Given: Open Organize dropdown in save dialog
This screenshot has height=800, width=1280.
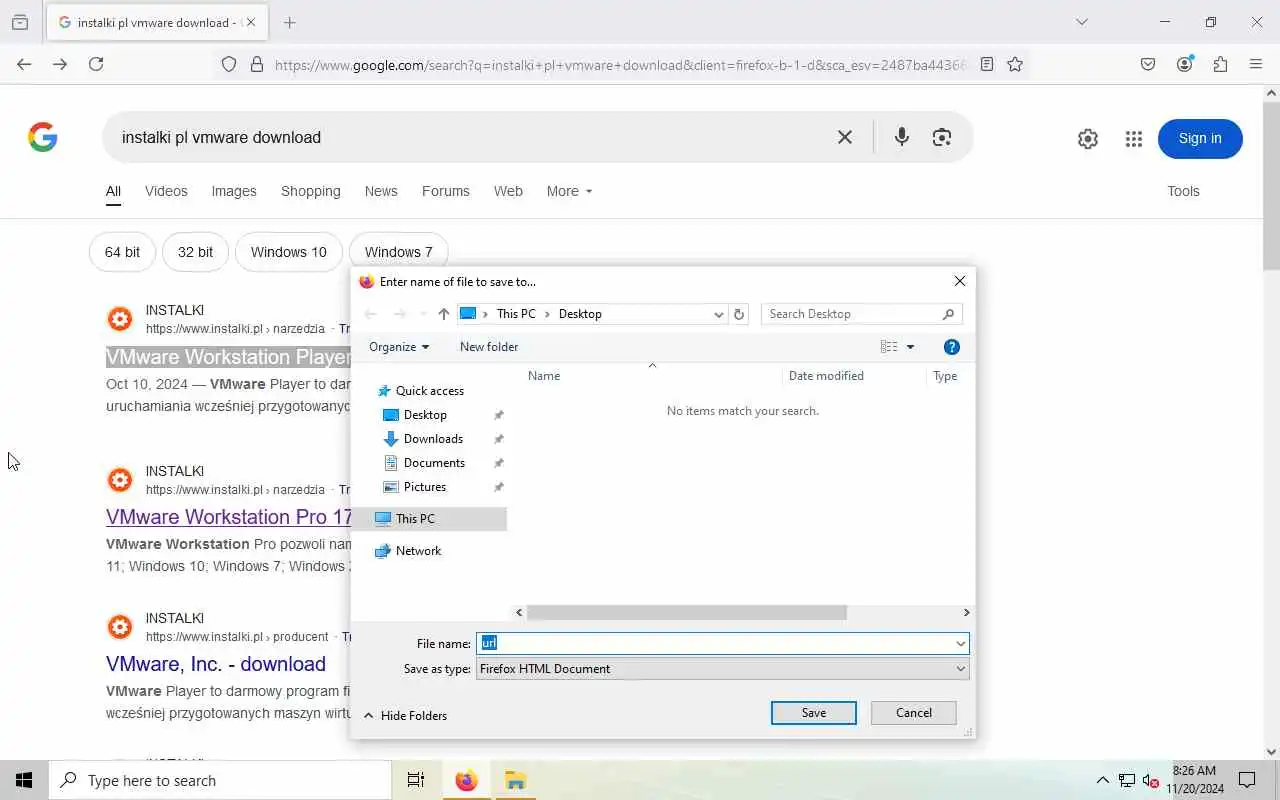Looking at the screenshot, I should (x=399, y=347).
